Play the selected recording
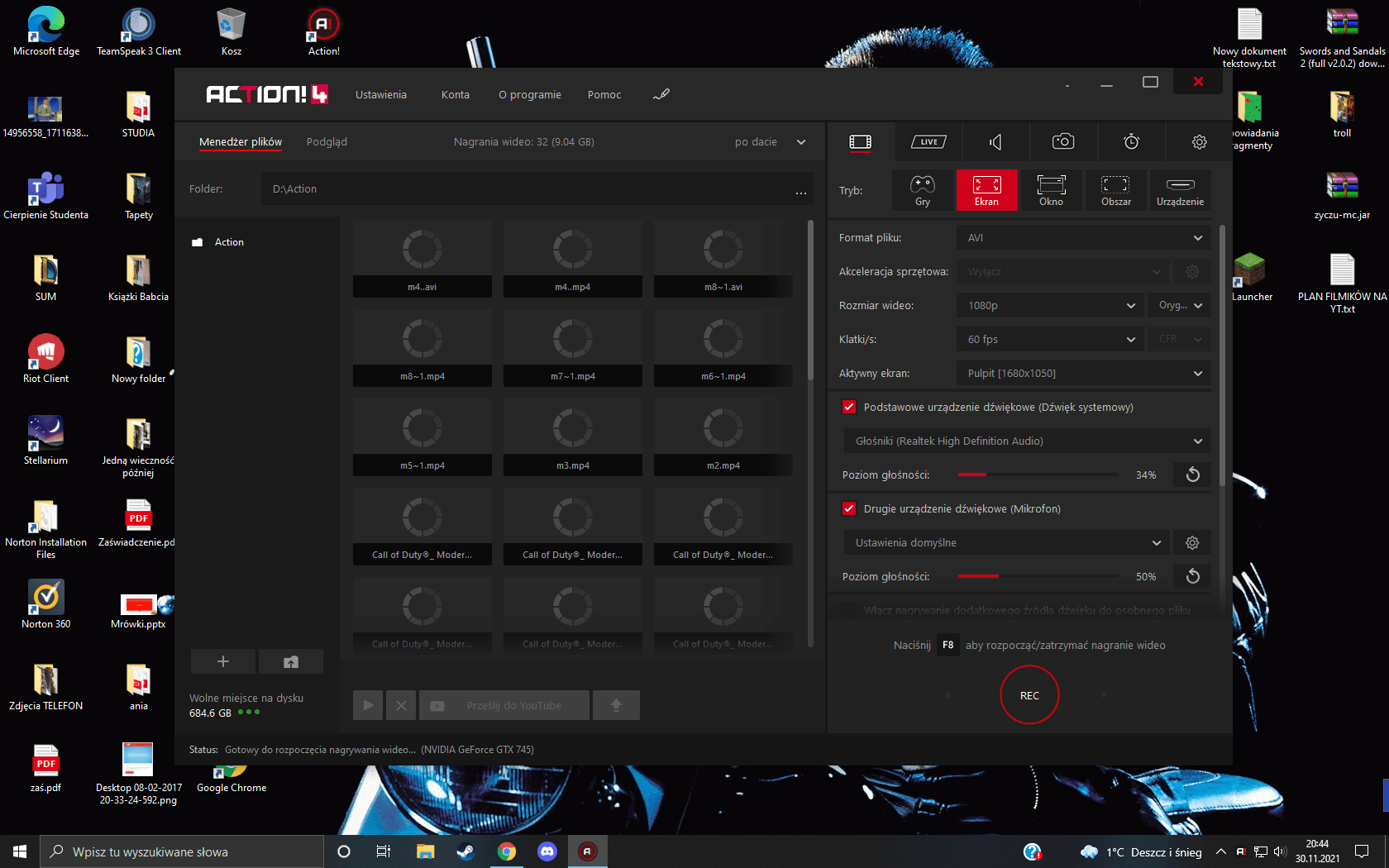This screenshot has width=1389, height=868. coord(368,705)
